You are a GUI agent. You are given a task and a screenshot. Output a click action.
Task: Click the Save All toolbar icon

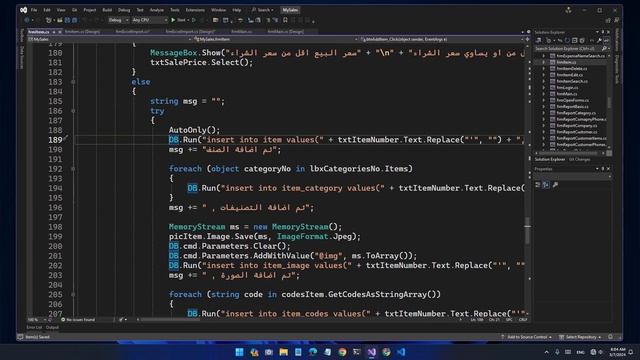[x=75, y=20]
